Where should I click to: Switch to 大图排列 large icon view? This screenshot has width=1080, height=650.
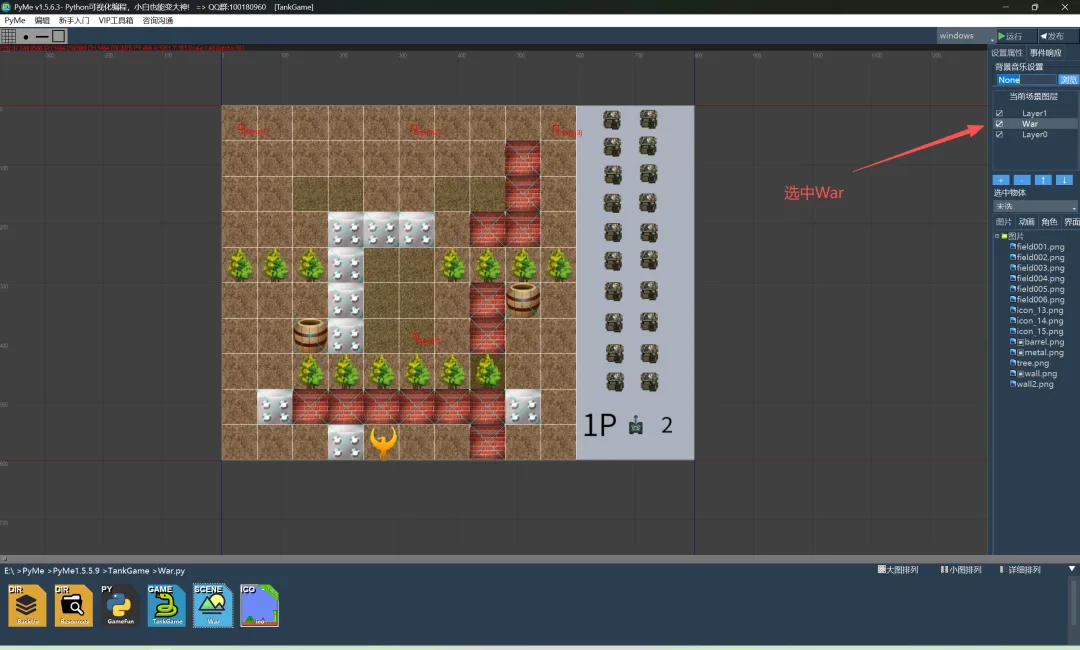[898, 569]
